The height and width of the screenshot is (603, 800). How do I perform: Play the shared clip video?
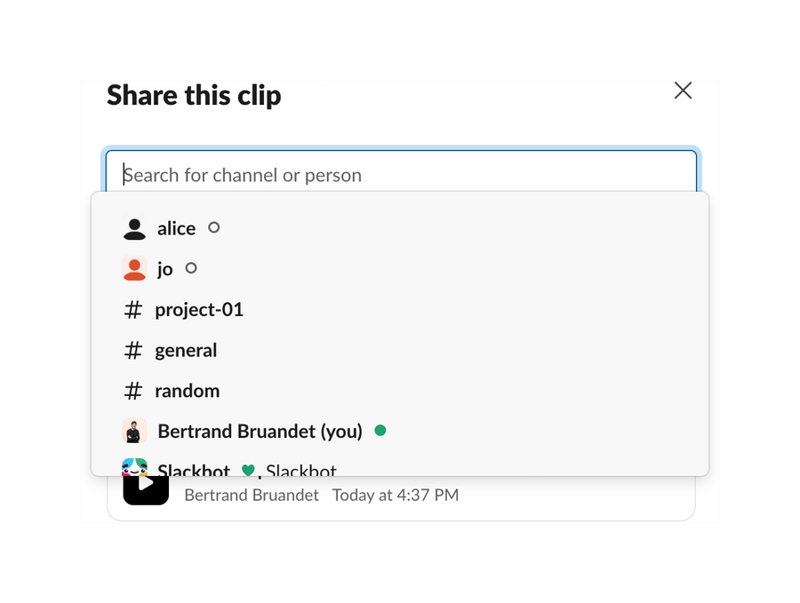click(x=146, y=487)
